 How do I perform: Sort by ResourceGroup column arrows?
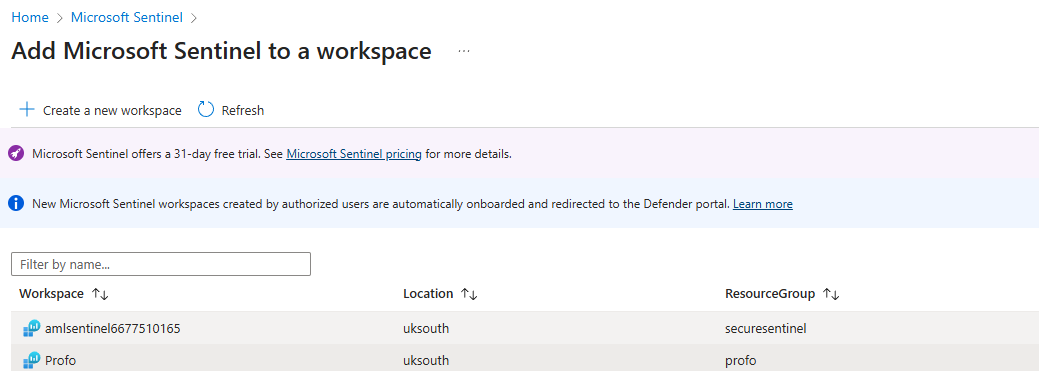click(831, 294)
